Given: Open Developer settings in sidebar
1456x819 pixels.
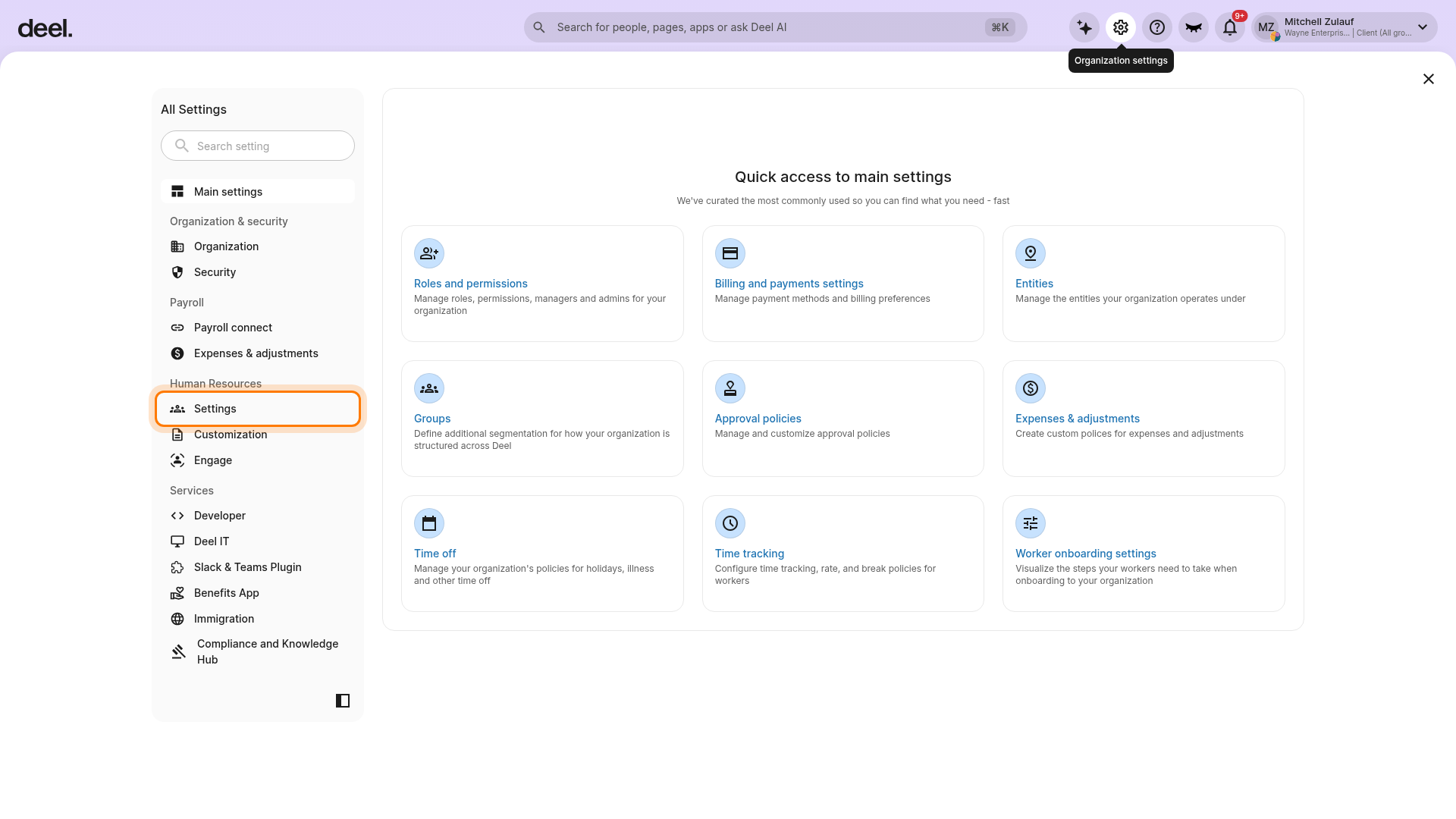Looking at the screenshot, I should pyautogui.click(x=258, y=516).
